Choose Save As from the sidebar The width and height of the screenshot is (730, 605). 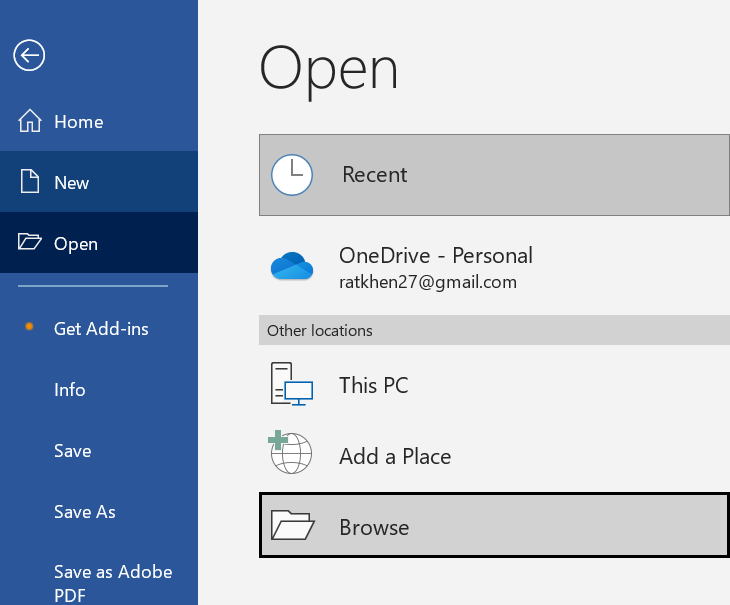coord(85,512)
